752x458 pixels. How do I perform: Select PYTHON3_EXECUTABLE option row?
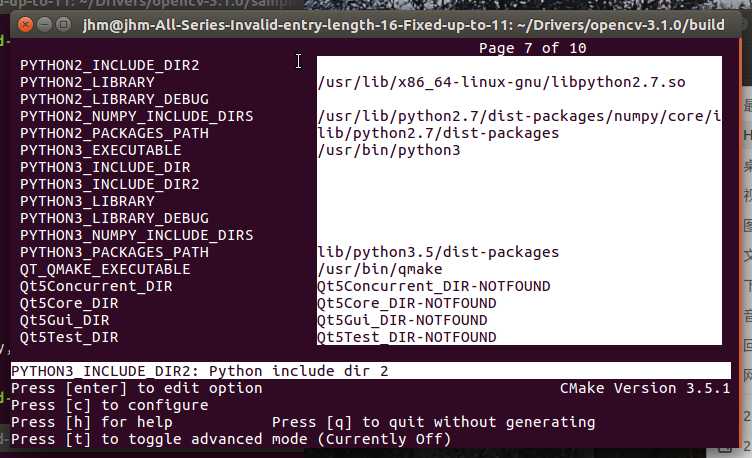101,150
